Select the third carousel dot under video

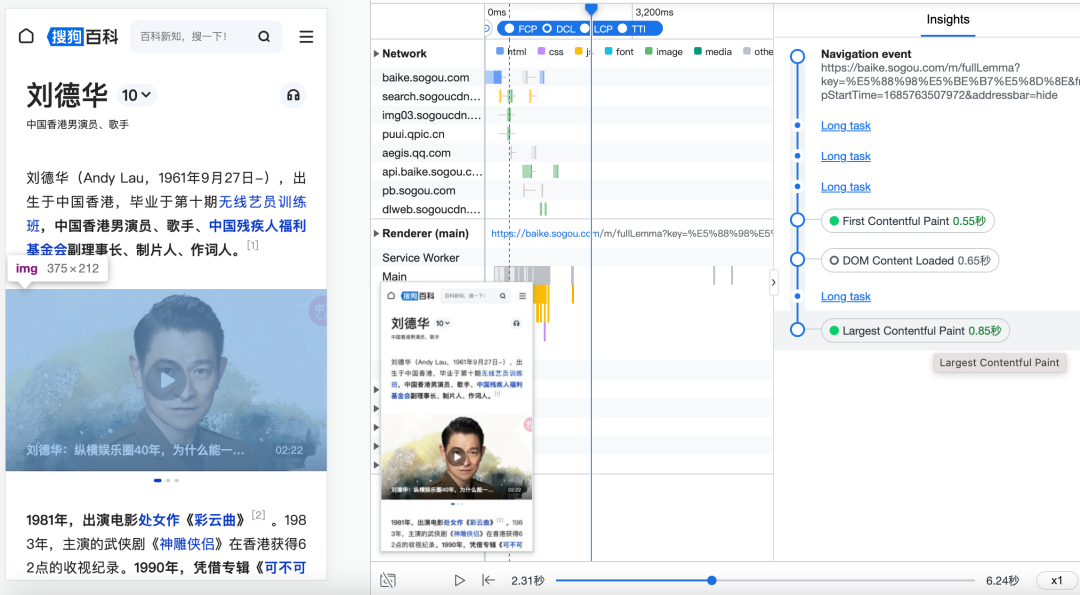pos(177,481)
